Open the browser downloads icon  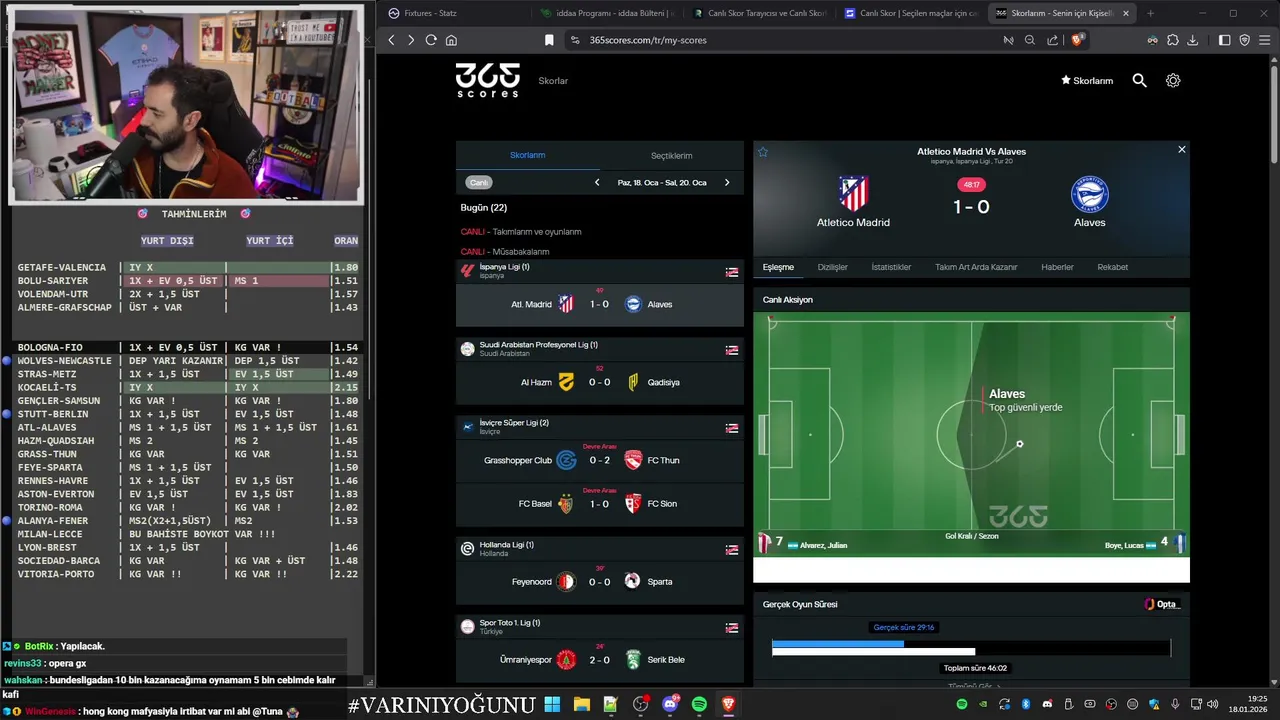point(1193,40)
